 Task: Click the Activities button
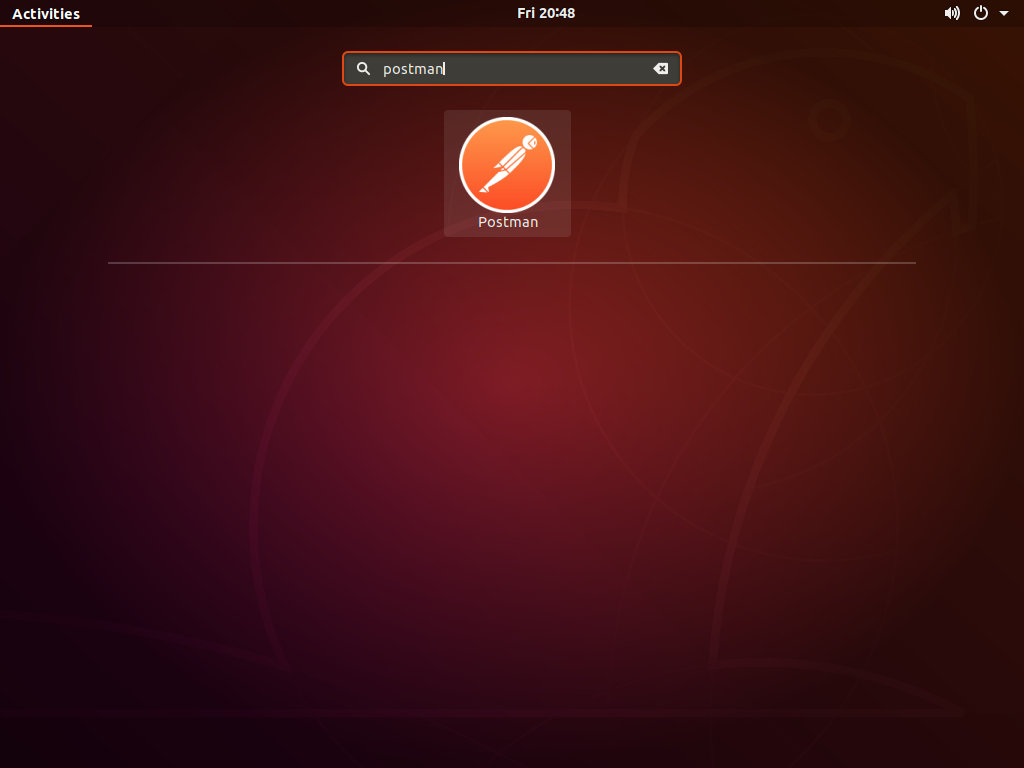pos(46,14)
